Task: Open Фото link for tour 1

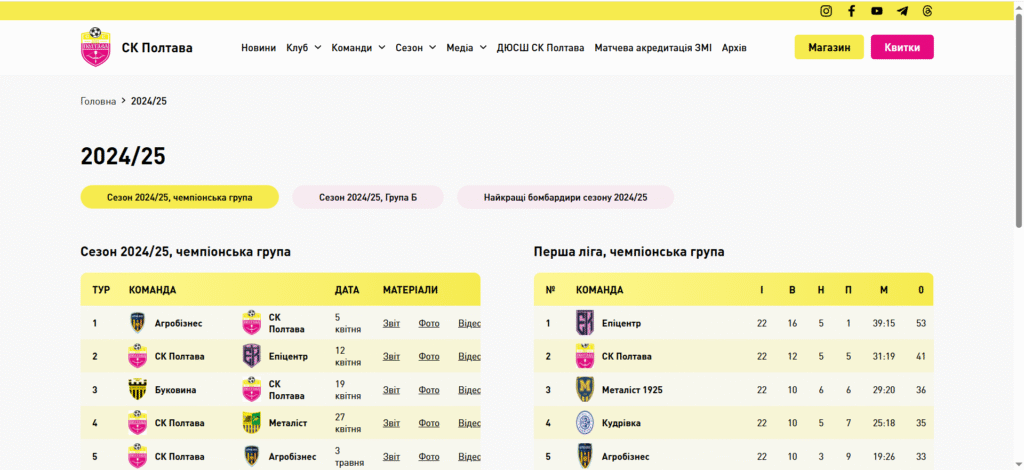Action: [429, 323]
